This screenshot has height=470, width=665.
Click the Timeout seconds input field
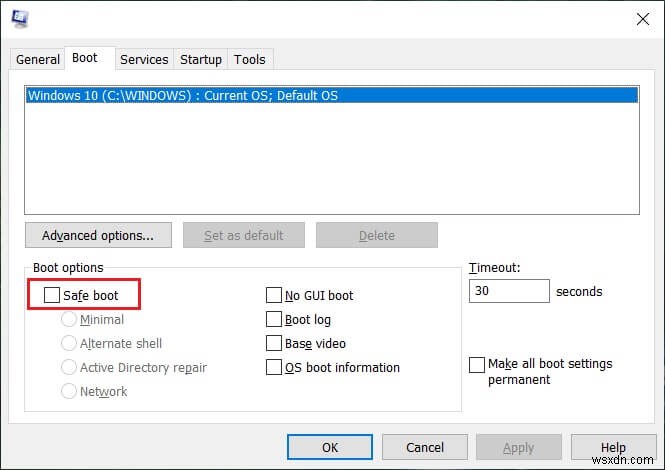click(508, 292)
